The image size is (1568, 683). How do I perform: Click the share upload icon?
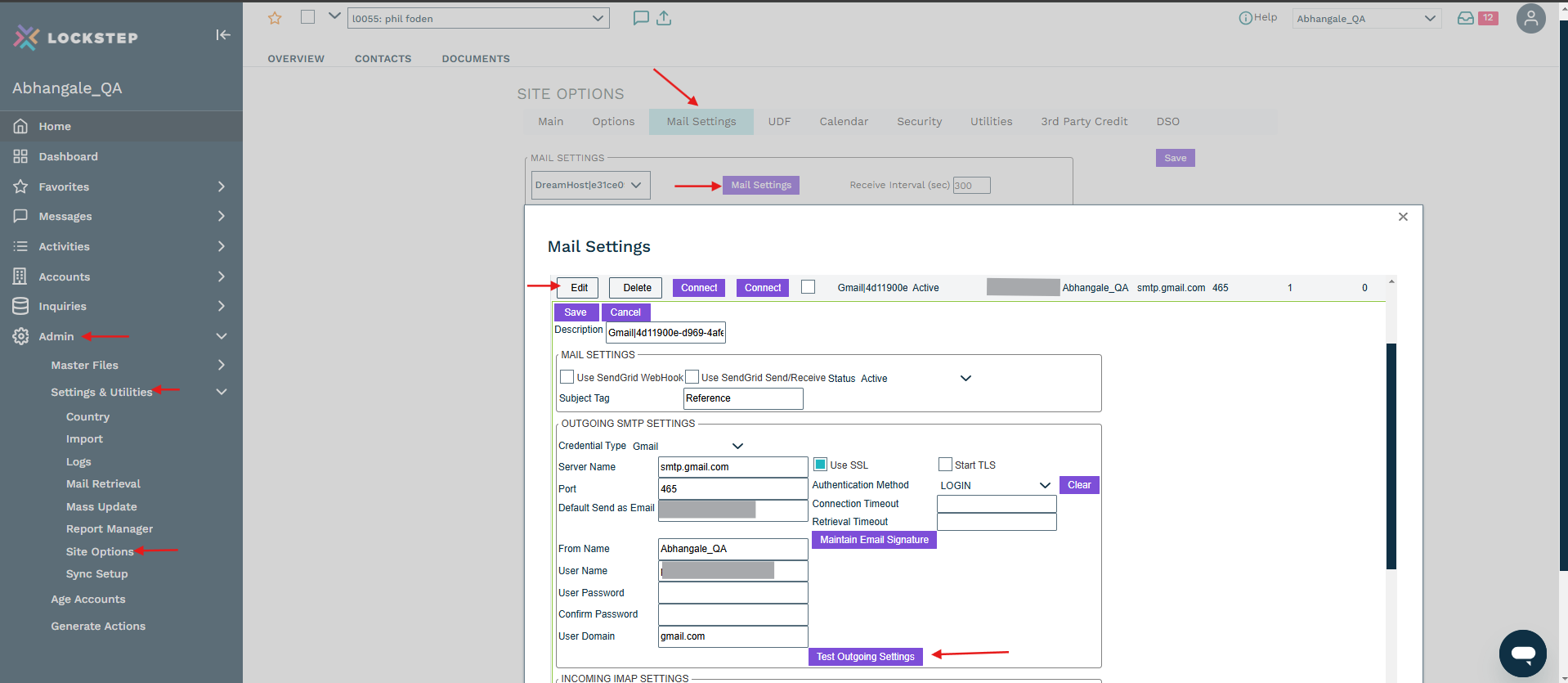664,18
